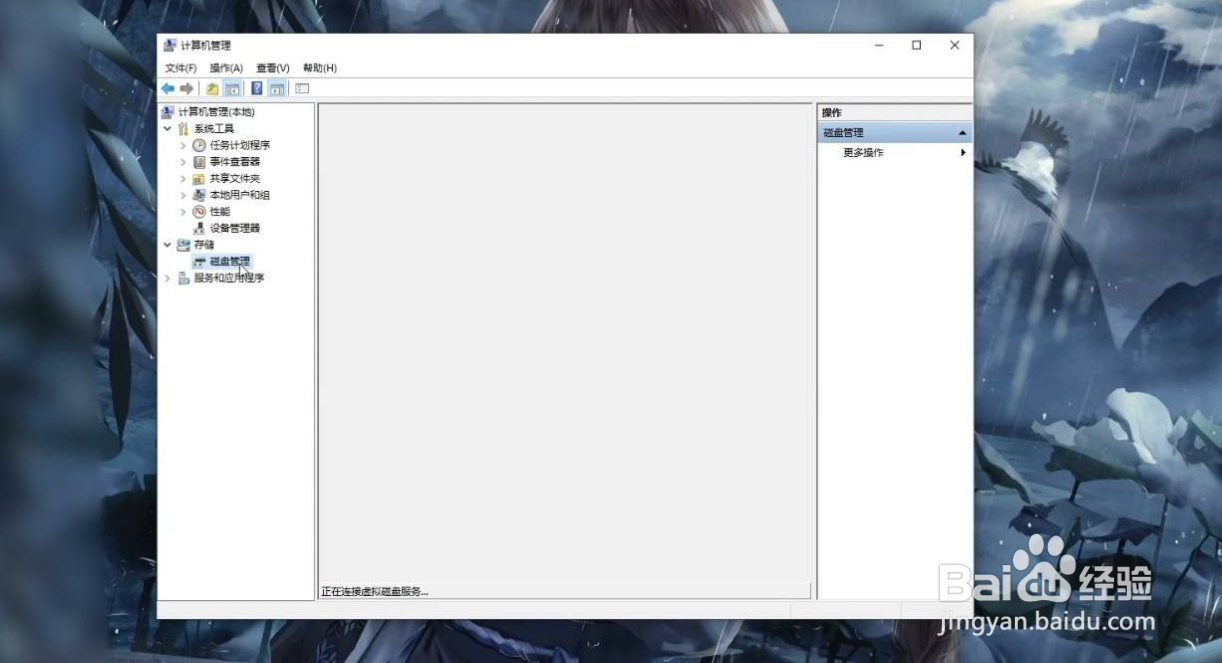The width and height of the screenshot is (1222, 663).
Task: Maximize the 计算机管理 window
Action: click(x=917, y=46)
